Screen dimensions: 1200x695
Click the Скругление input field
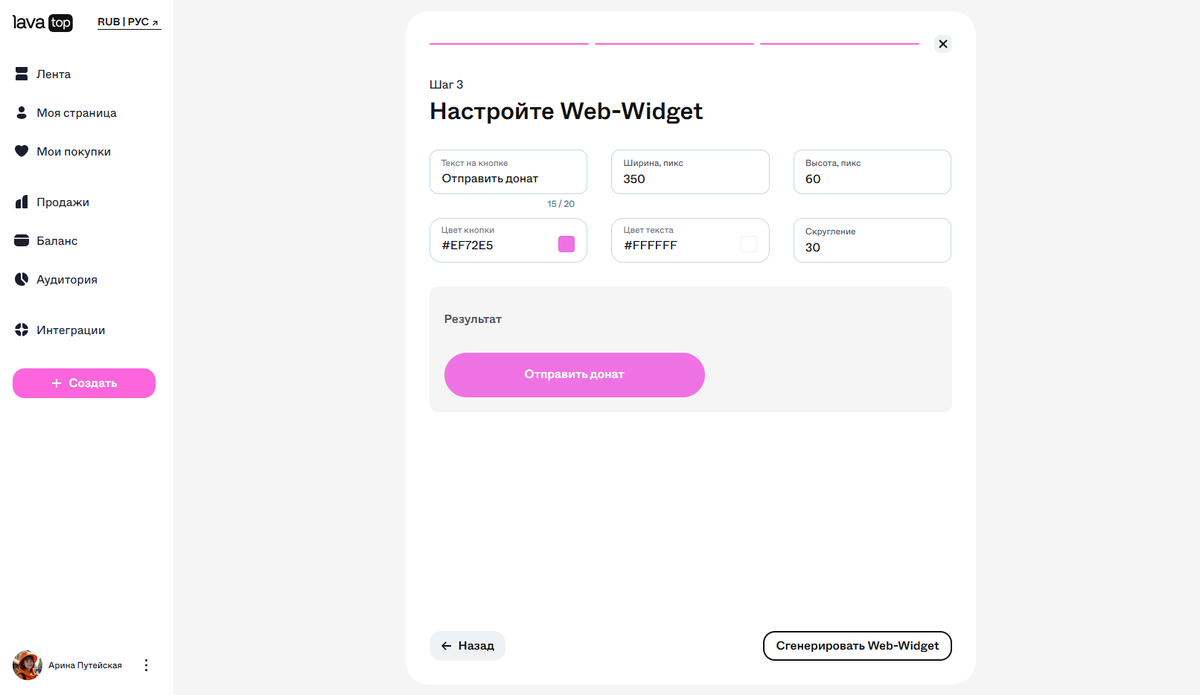point(872,241)
